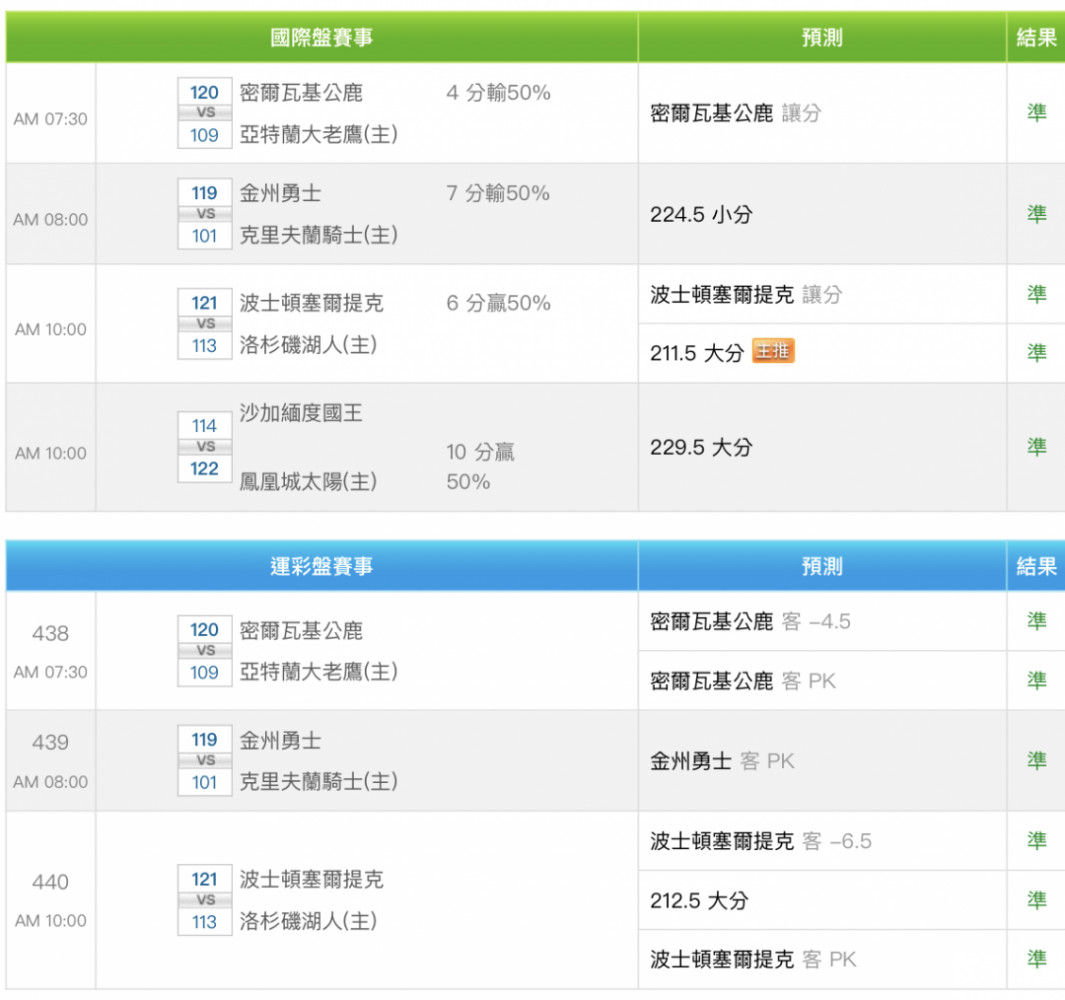Click the handicap text 10 分贏 50%
Image resolution: width=1065 pixels, height=1000 pixels.
pos(480,467)
